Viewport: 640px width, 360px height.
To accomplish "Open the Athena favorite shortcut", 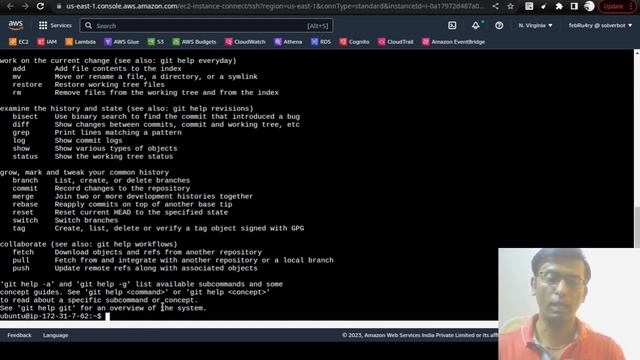I will [288, 42].
